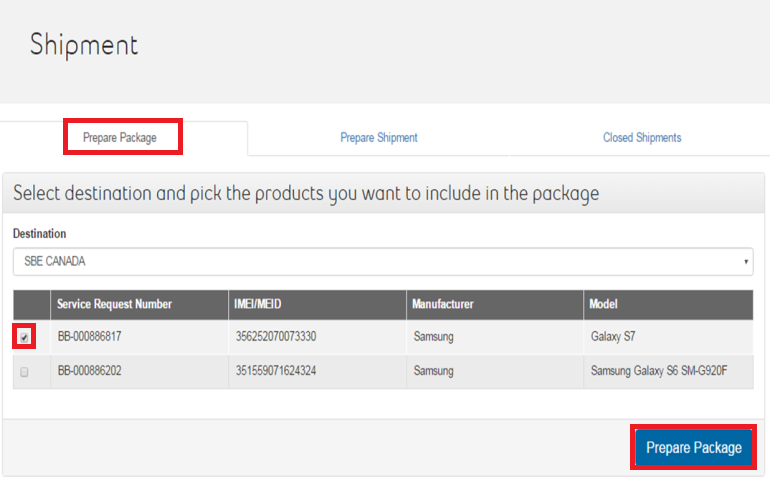Click the Service Request Number column header

click(x=114, y=304)
